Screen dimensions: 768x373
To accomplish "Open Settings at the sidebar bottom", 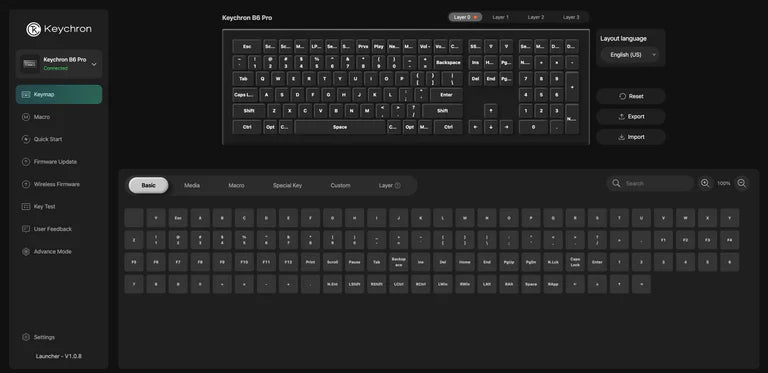I will (44, 337).
